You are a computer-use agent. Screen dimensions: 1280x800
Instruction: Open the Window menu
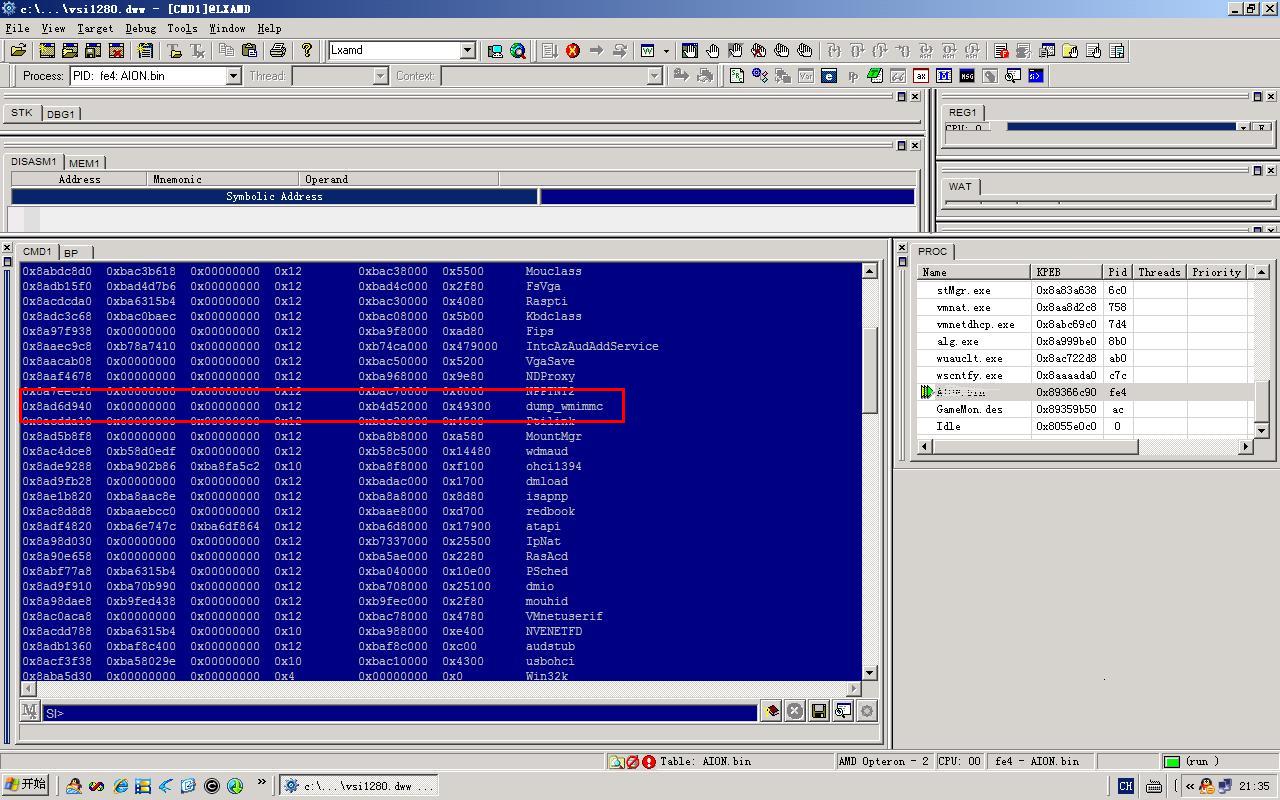(227, 28)
